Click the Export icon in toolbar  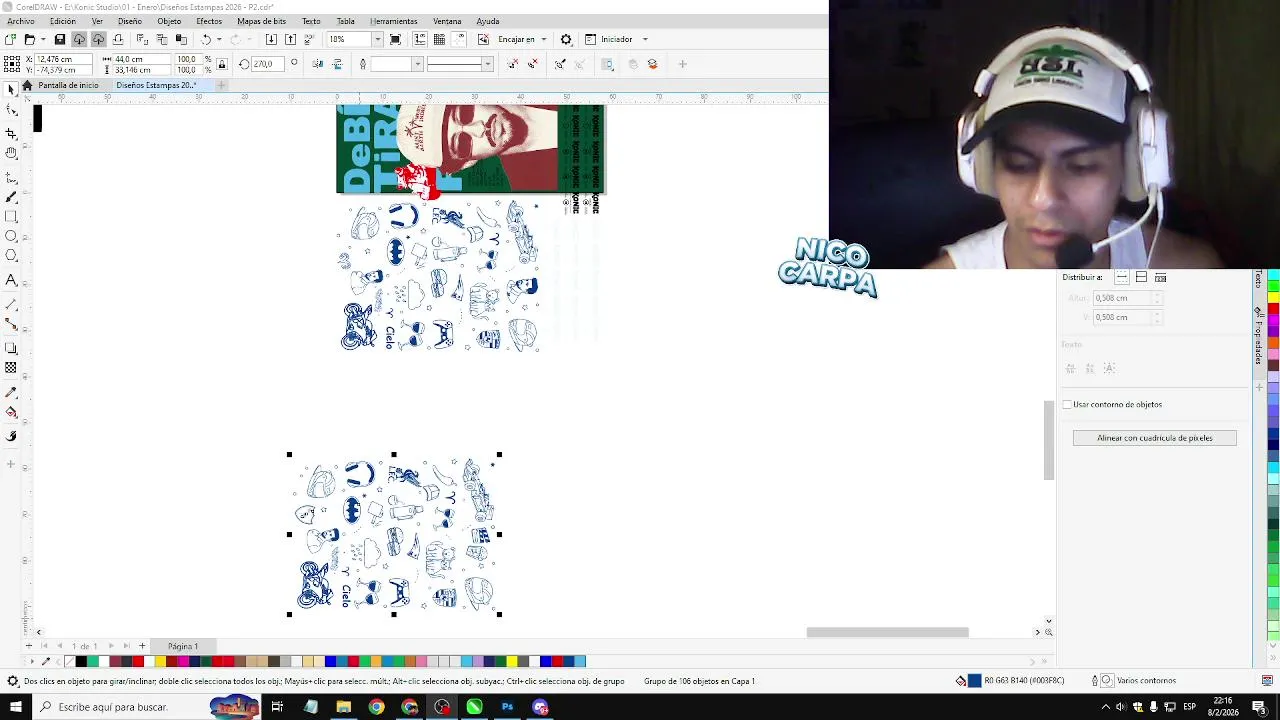(x=290, y=39)
